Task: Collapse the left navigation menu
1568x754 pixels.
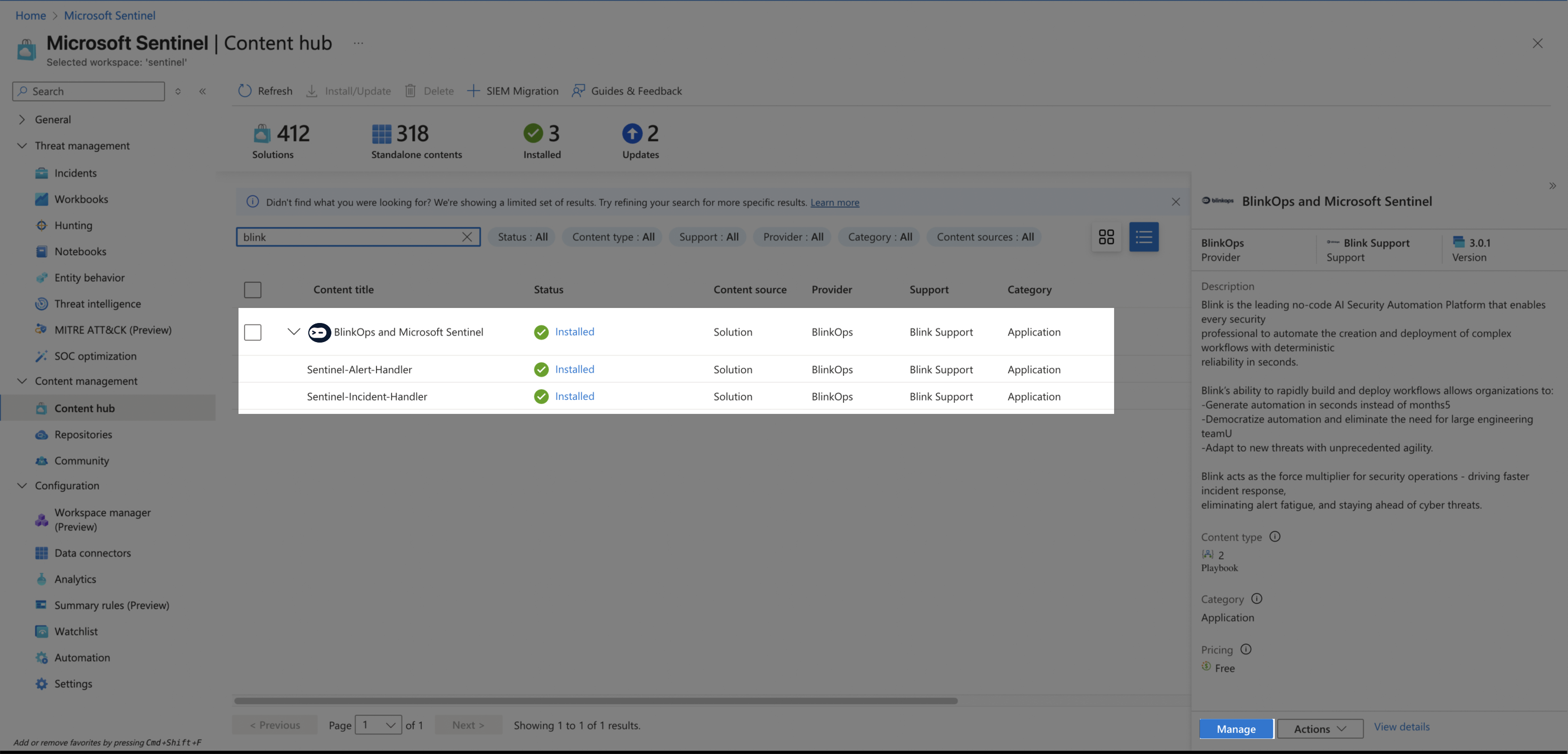Action: 203,91
